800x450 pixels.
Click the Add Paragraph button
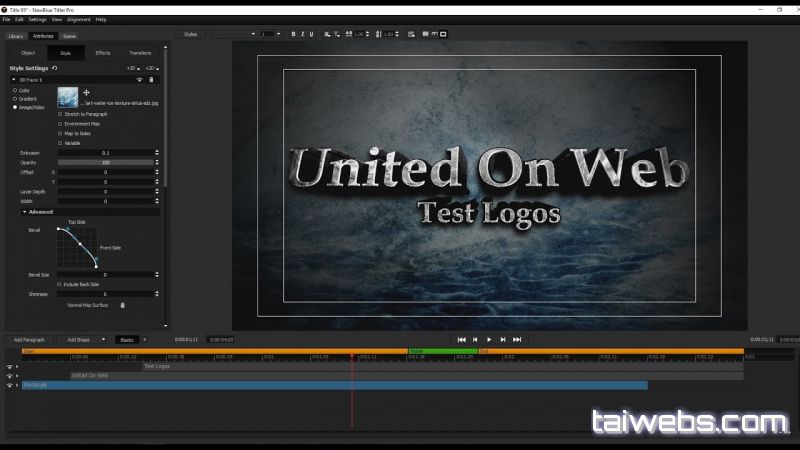tap(29, 340)
